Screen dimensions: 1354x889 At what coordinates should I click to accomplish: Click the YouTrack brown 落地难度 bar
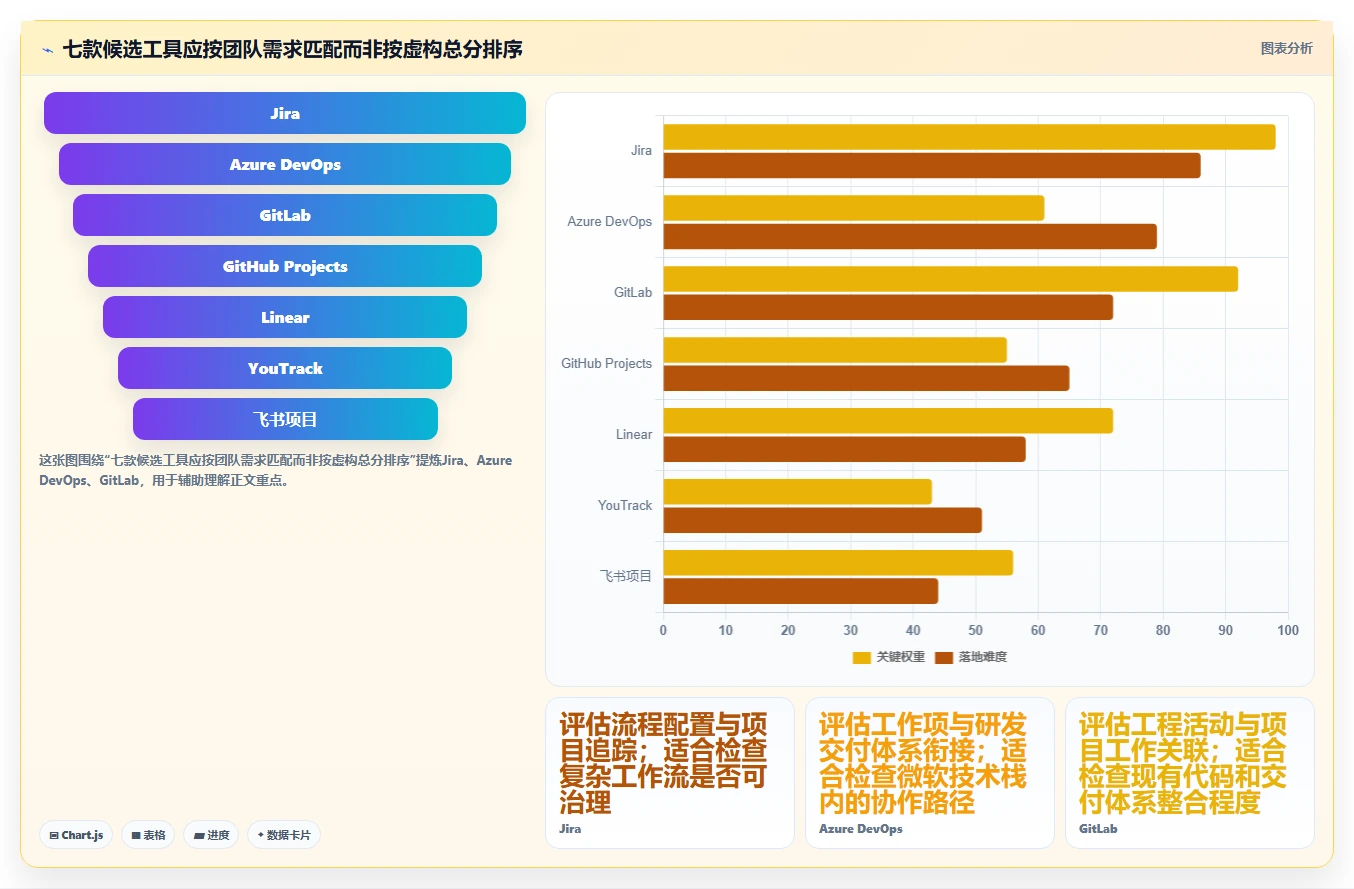point(822,521)
